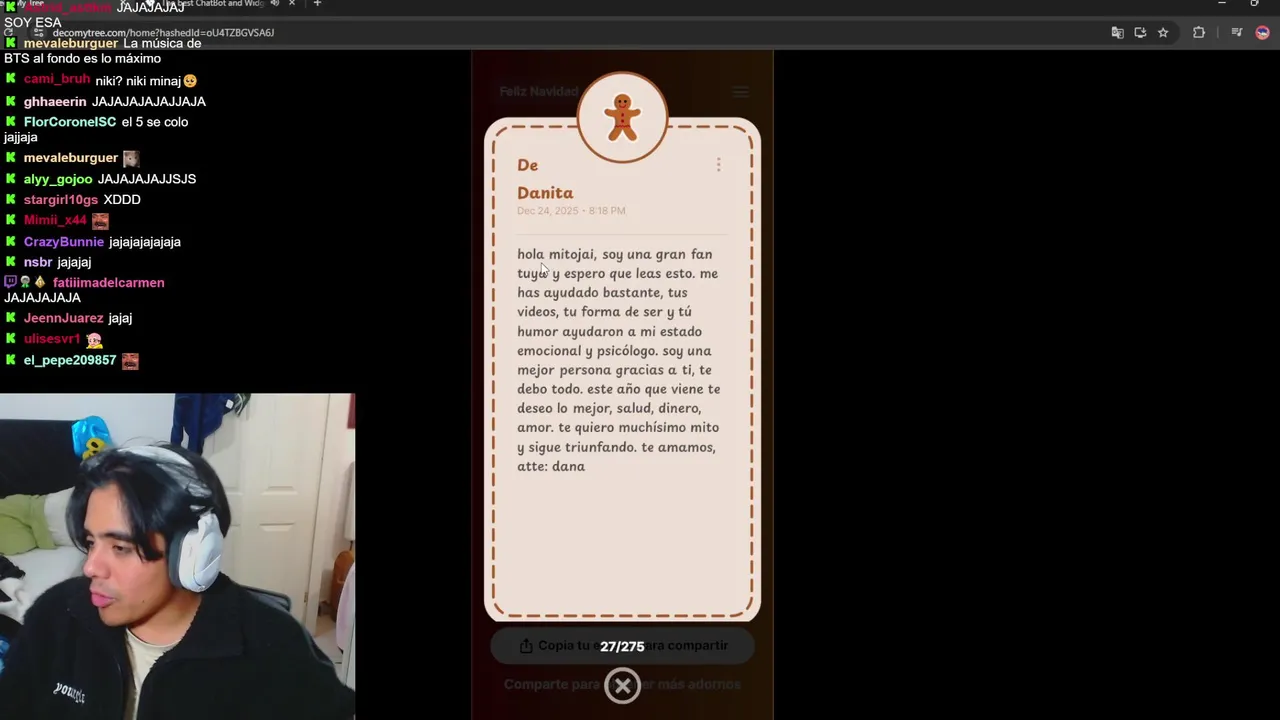Click the 27/275 letter counter
The image size is (1280, 720).
pos(622,647)
